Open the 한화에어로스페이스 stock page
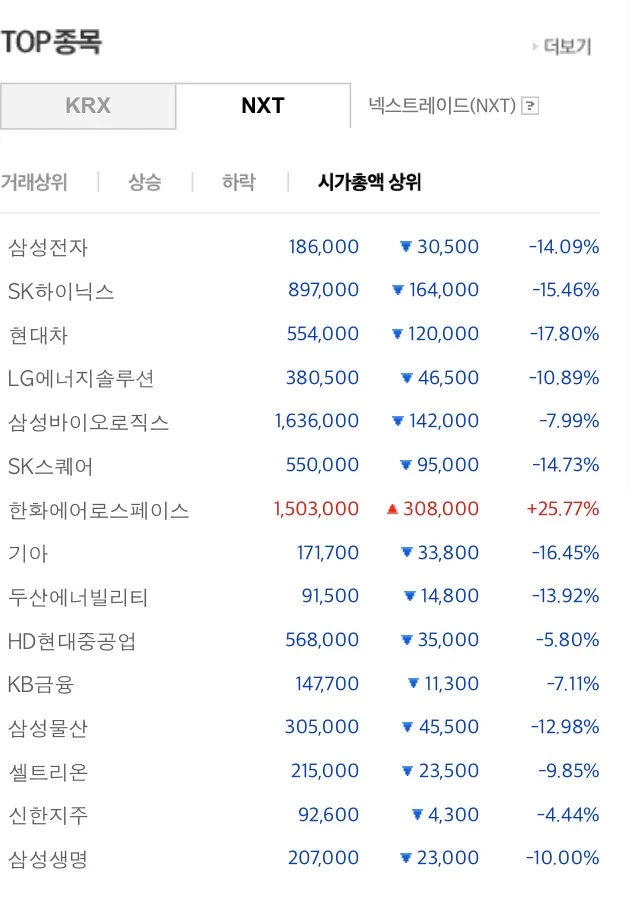 click(98, 510)
